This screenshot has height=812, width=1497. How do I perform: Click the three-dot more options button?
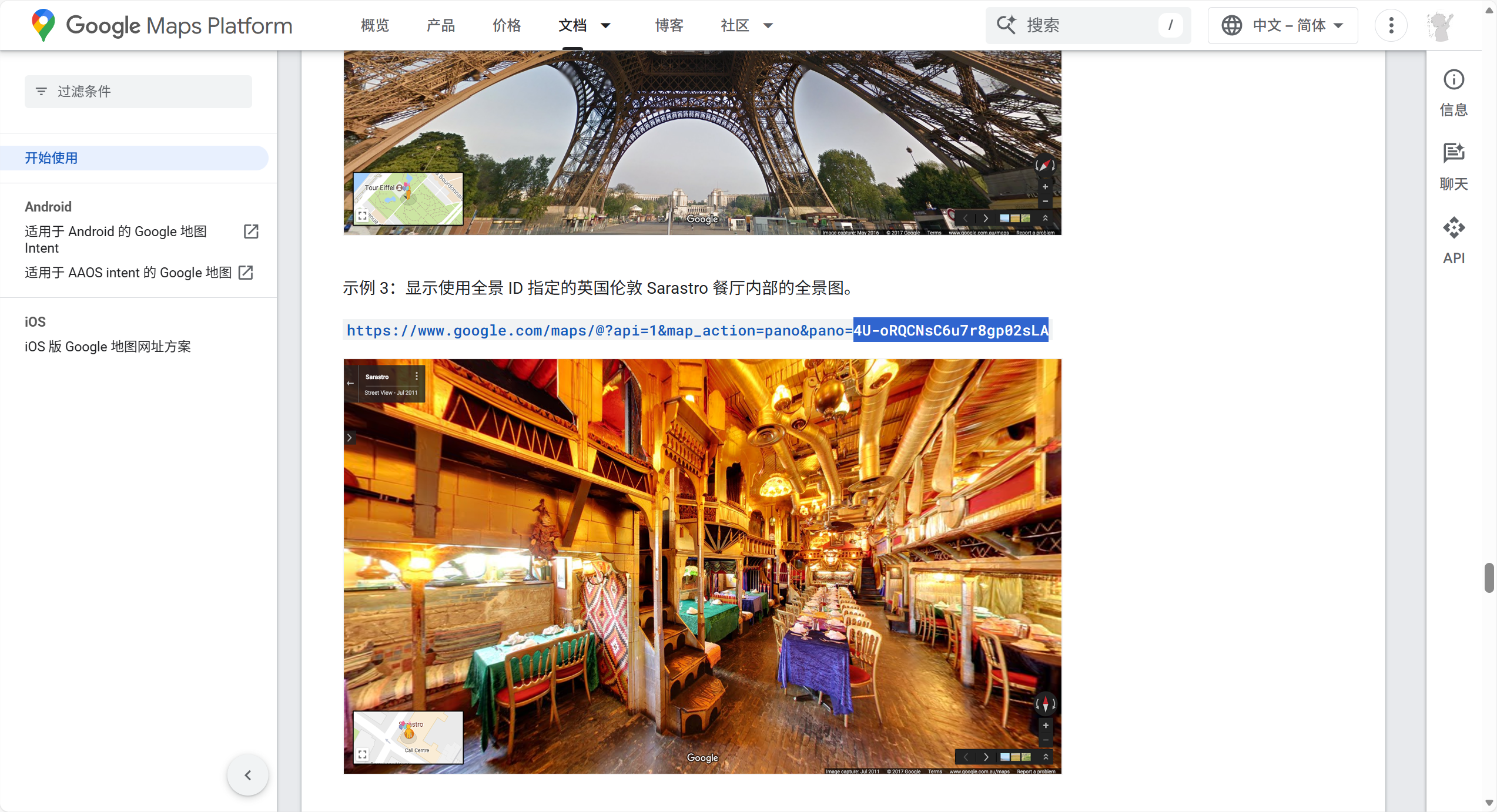pos(1391,25)
